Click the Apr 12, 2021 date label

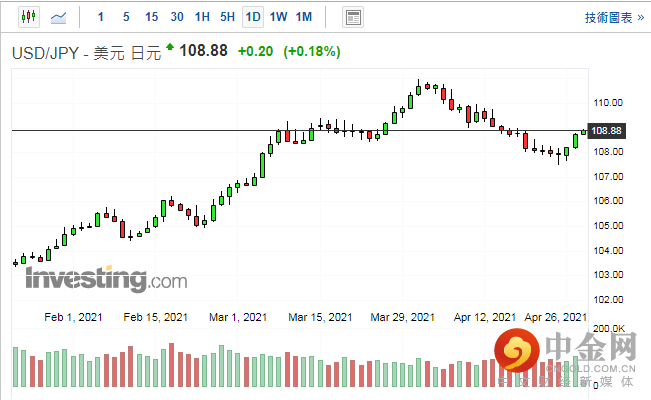click(x=485, y=317)
